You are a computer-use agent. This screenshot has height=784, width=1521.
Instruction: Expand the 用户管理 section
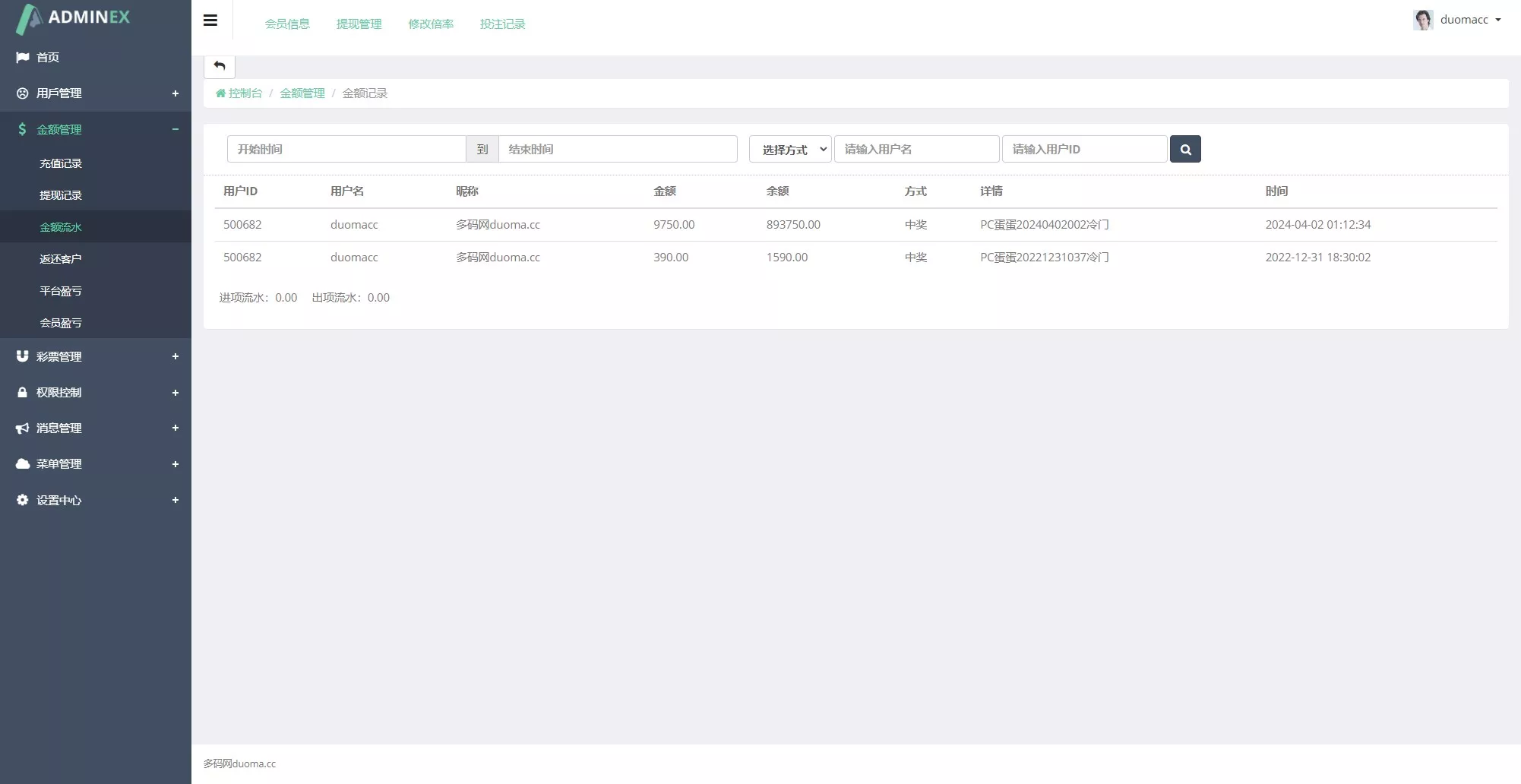coord(176,93)
